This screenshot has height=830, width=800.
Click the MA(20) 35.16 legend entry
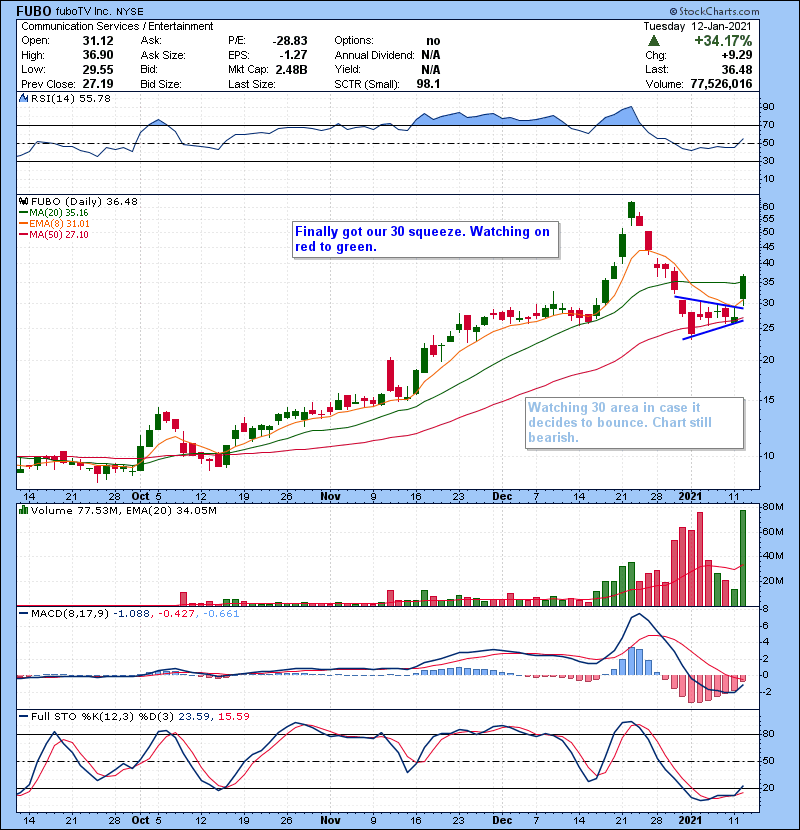pos(54,213)
